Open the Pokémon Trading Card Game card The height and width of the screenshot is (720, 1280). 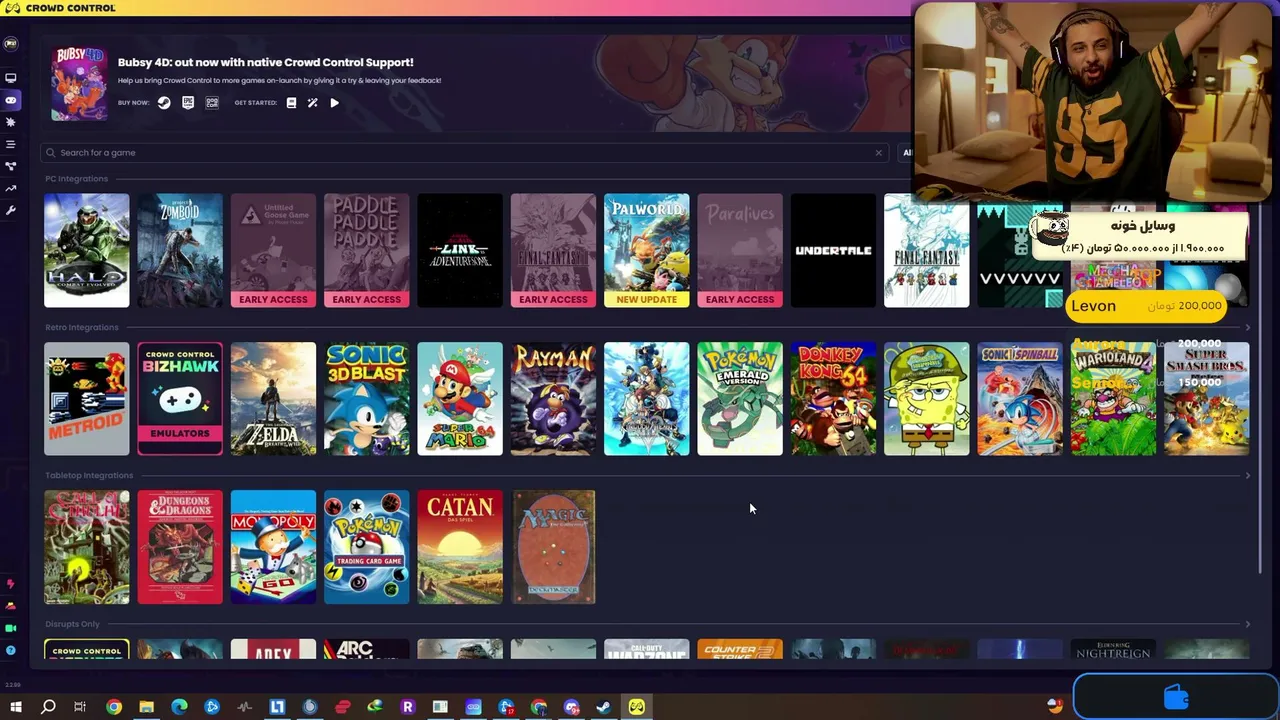pos(367,547)
